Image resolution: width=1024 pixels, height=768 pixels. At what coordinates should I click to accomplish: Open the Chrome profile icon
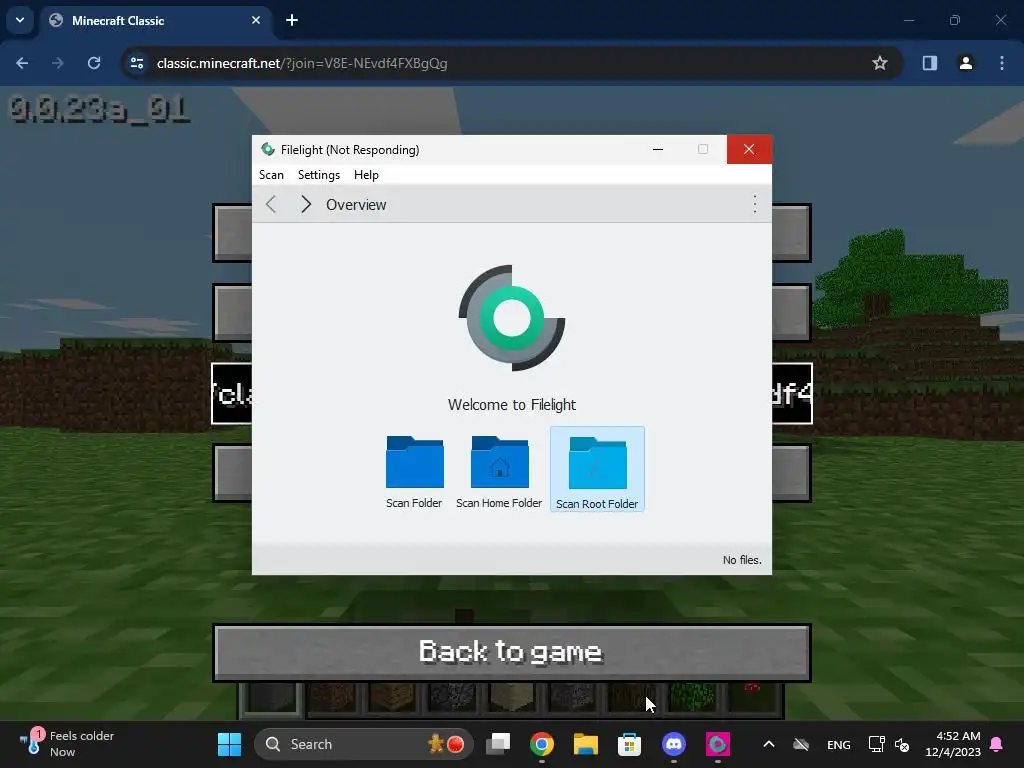[966, 63]
